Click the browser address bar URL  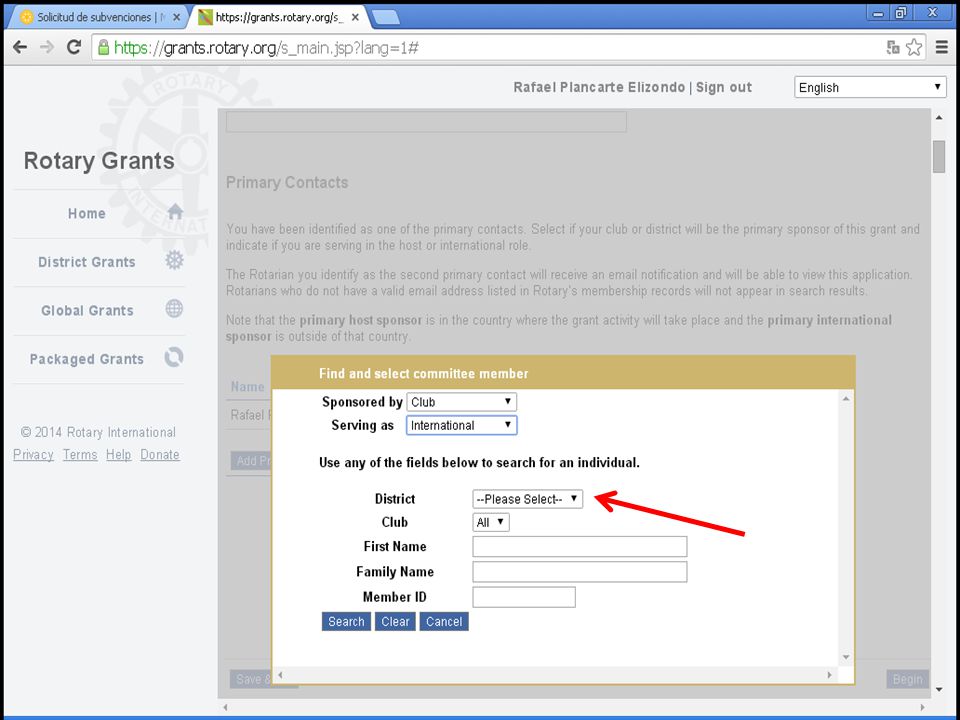[x=266, y=48]
